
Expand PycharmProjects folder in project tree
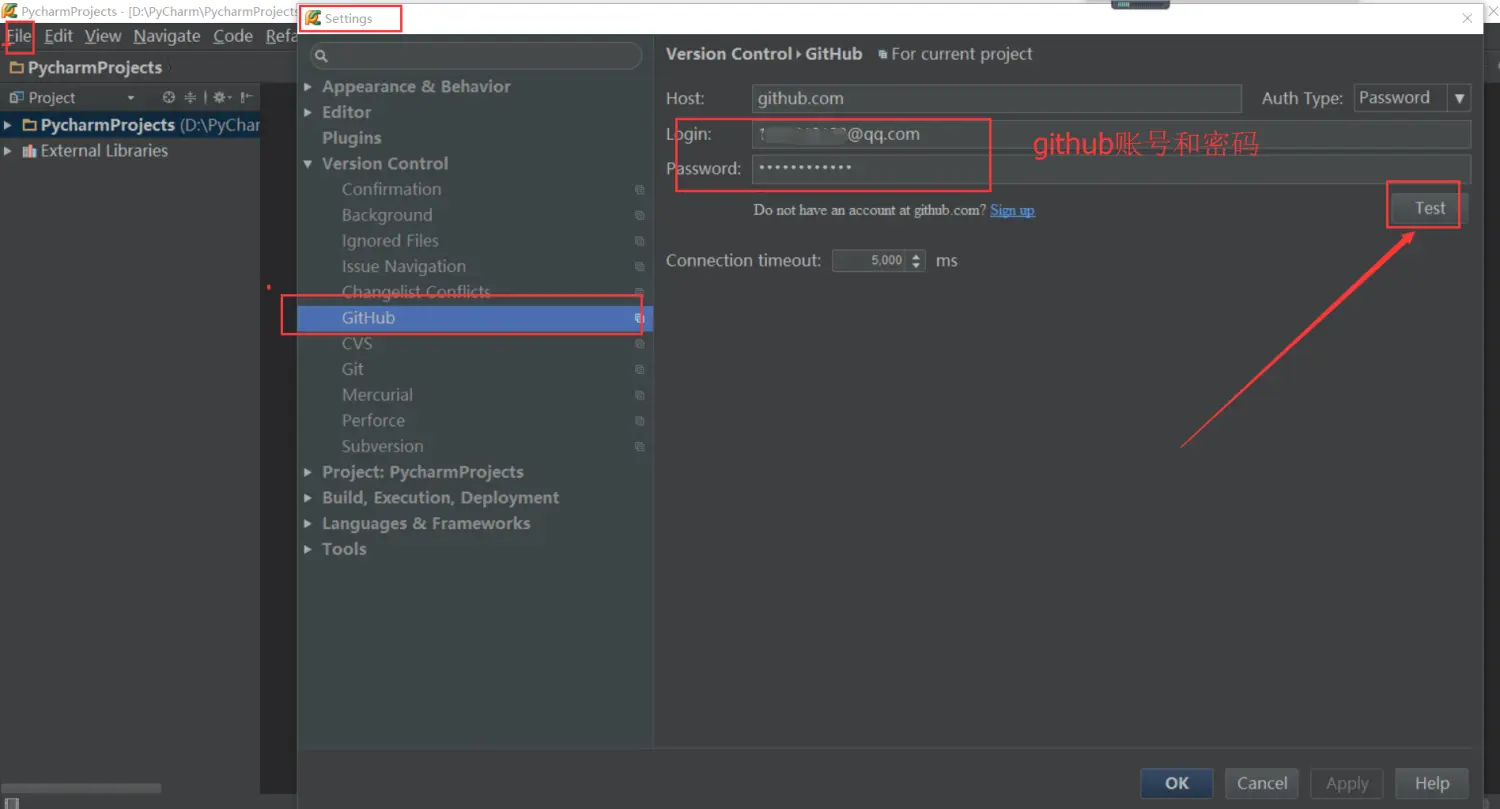(9, 125)
